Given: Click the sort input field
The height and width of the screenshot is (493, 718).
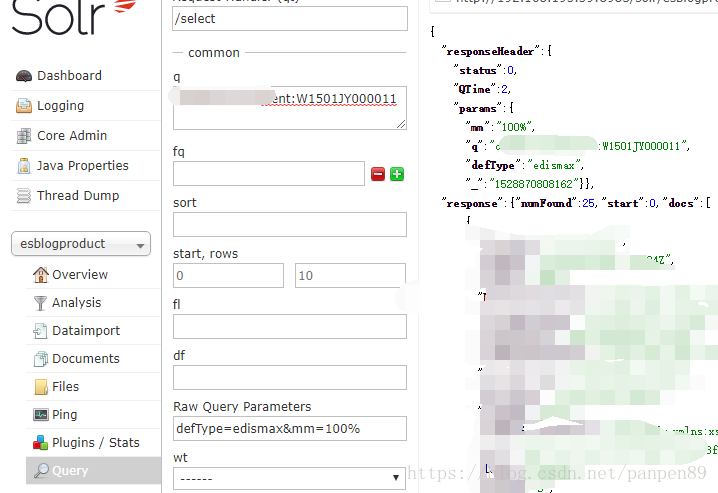Looking at the screenshot, I should [290, 224].
